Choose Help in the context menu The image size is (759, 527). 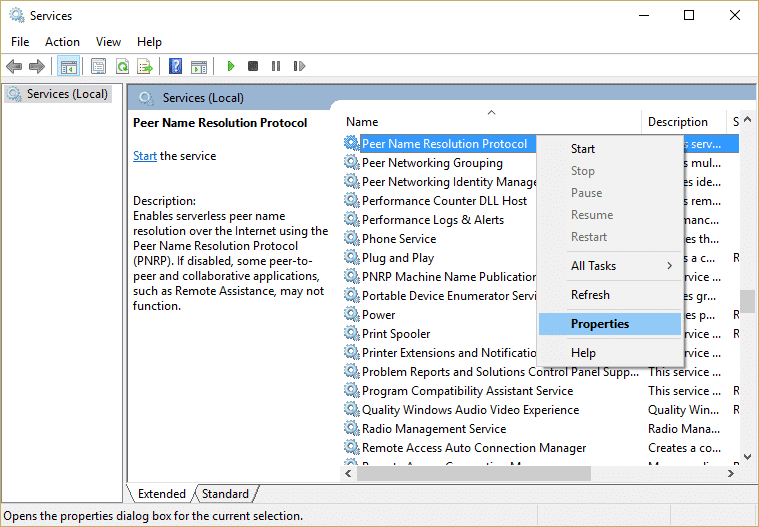click(609, 353)
